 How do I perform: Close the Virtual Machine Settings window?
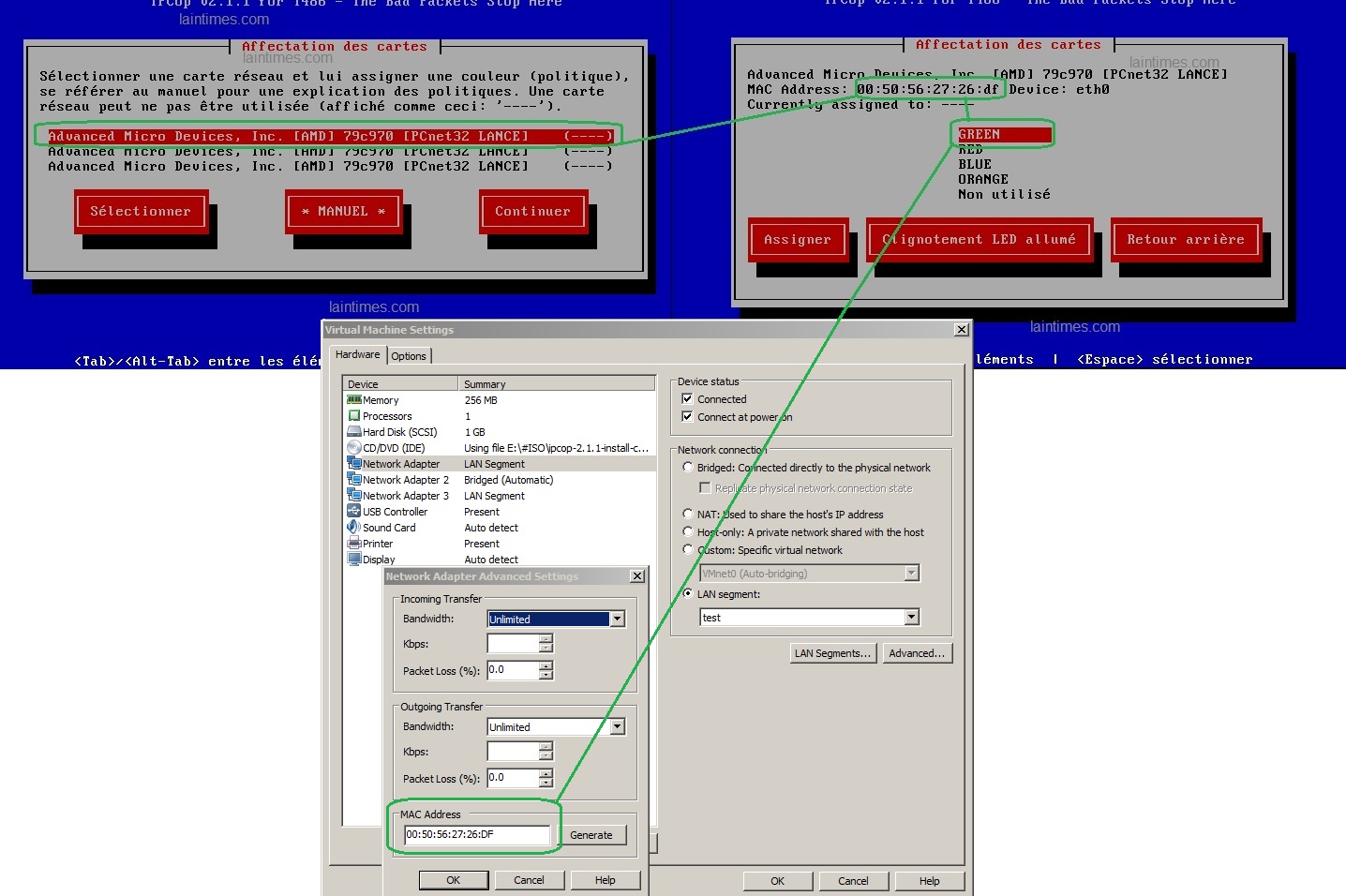(961, 329)
